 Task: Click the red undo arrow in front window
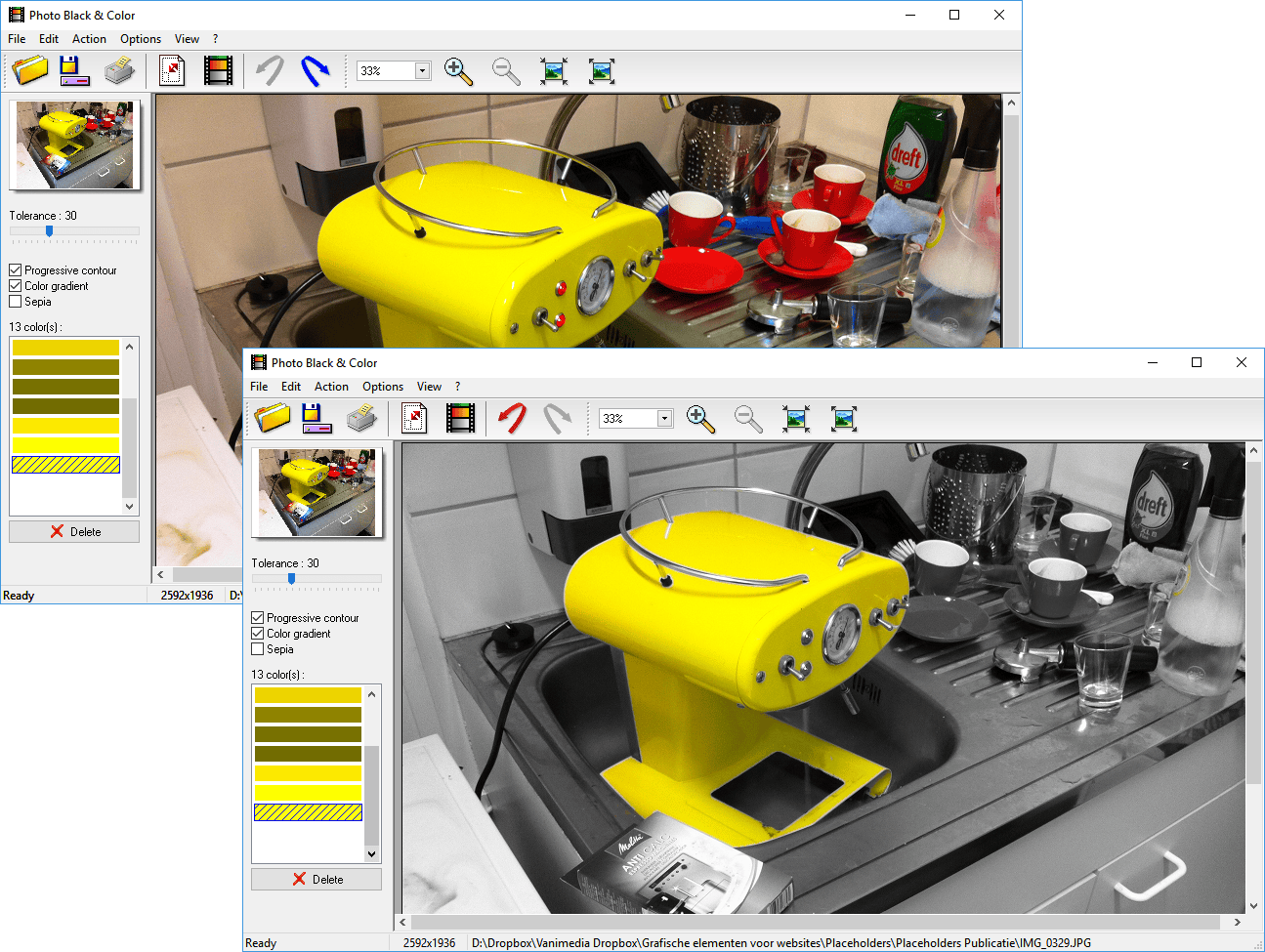[512, 418]
